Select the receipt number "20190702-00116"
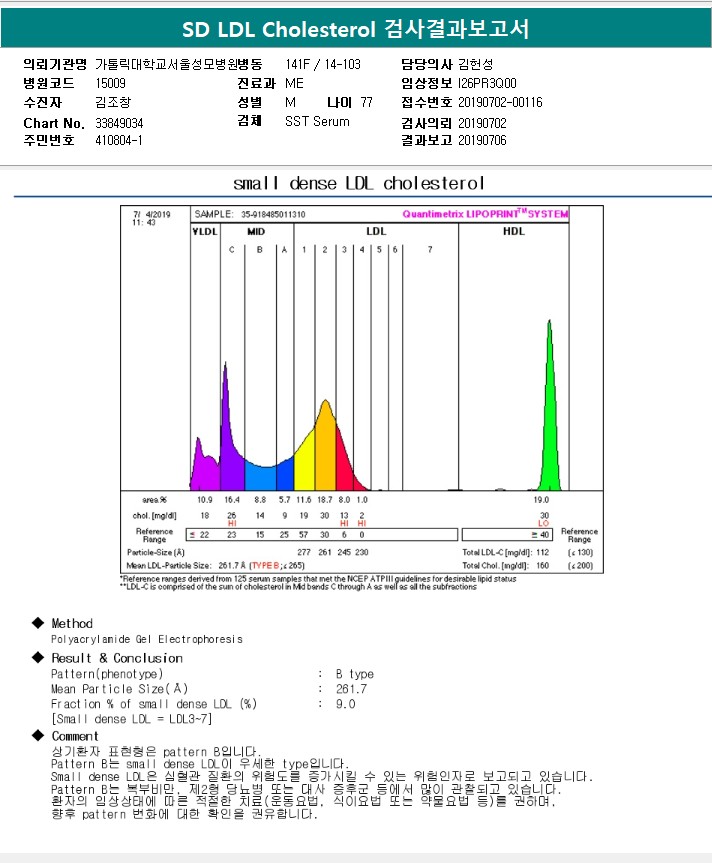The height and width of the screenshot is (863, 712). [x=500, y=102]
